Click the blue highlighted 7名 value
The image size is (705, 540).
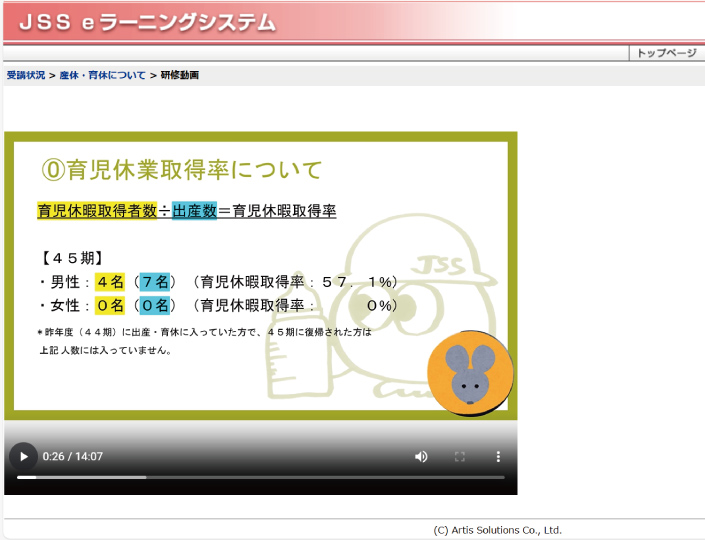[155, 281]
